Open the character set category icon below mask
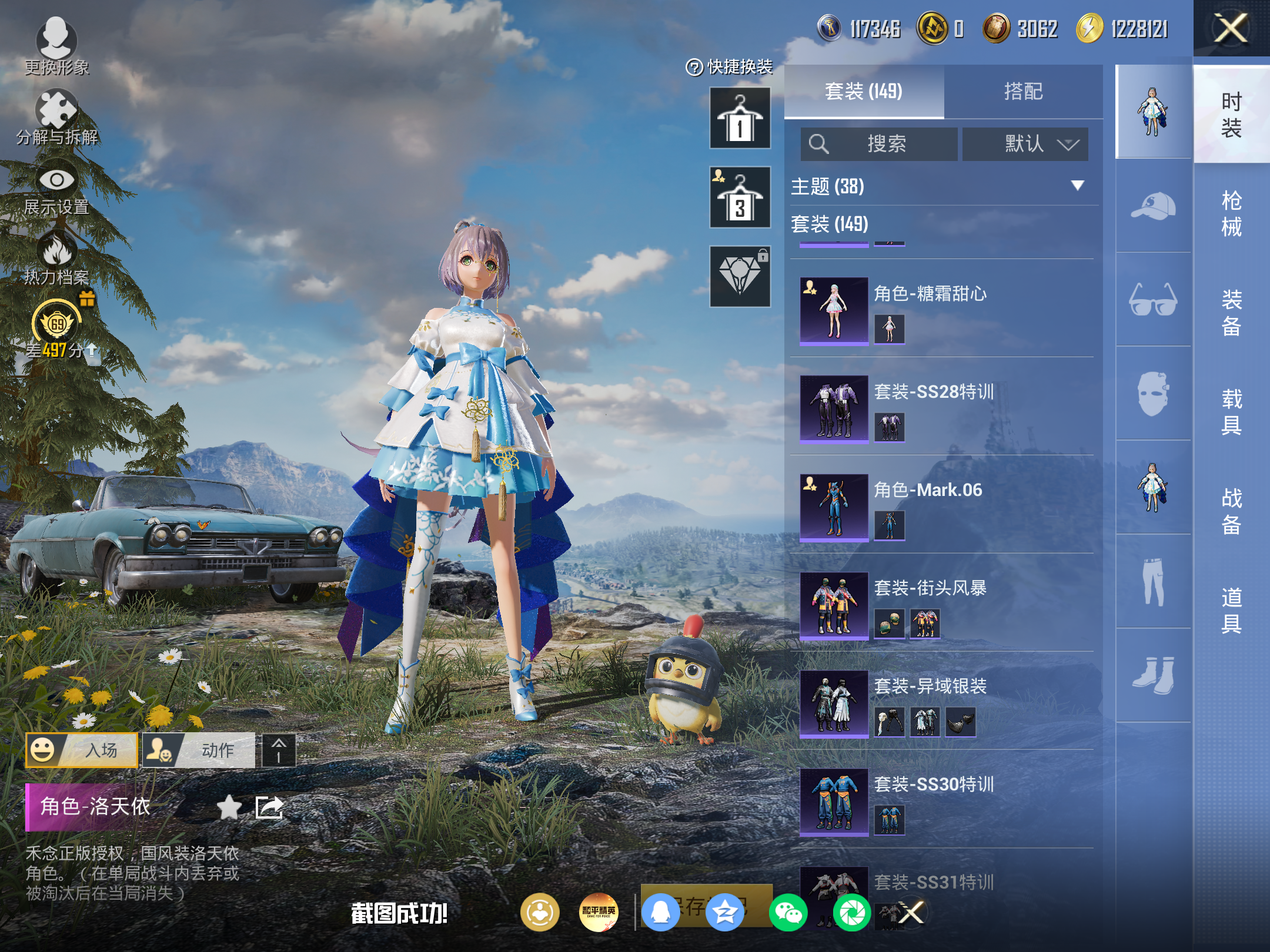 tap(1153, 488)
